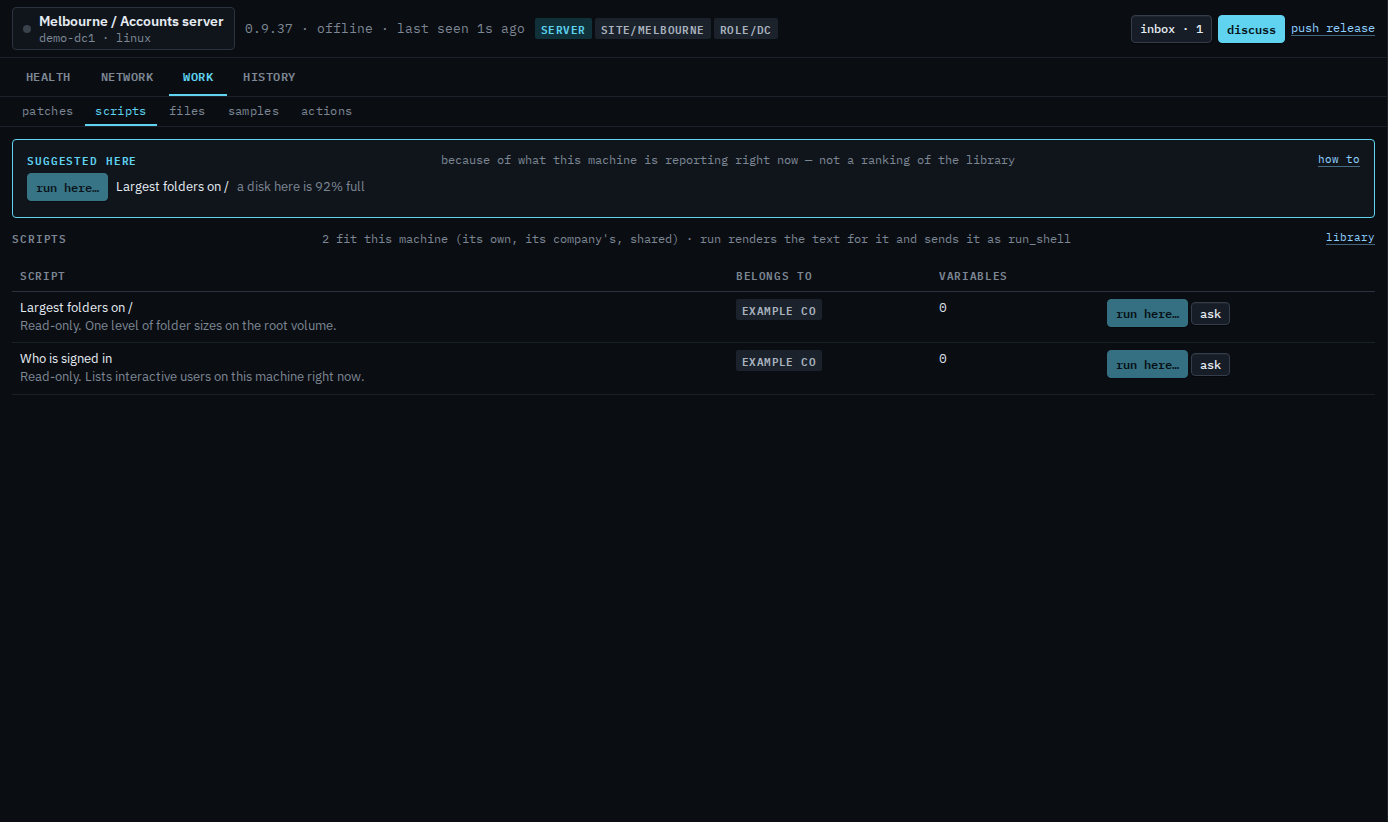Click EXAMPLE CO badge in Who is signed in row
This screenshot has width=1388, height=822.
point(778,362)
